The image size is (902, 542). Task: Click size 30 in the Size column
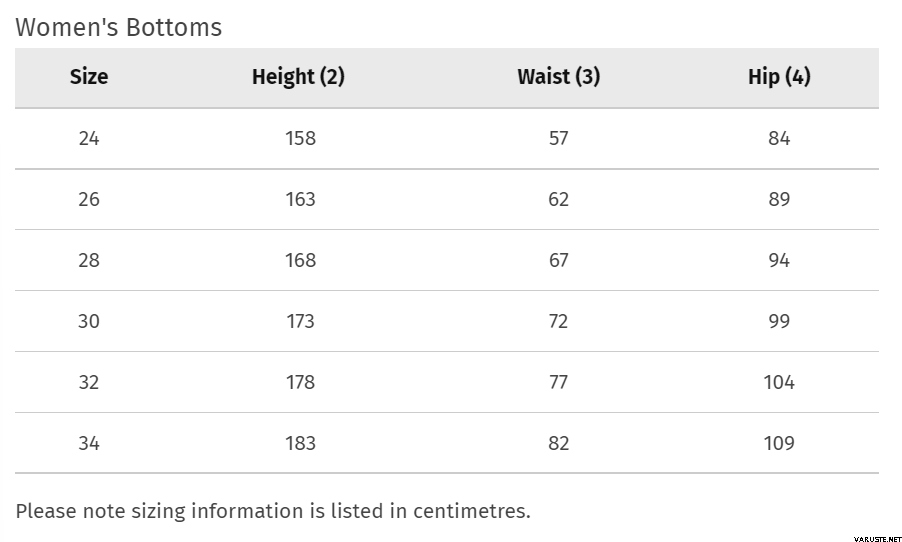tap(89, 321)
